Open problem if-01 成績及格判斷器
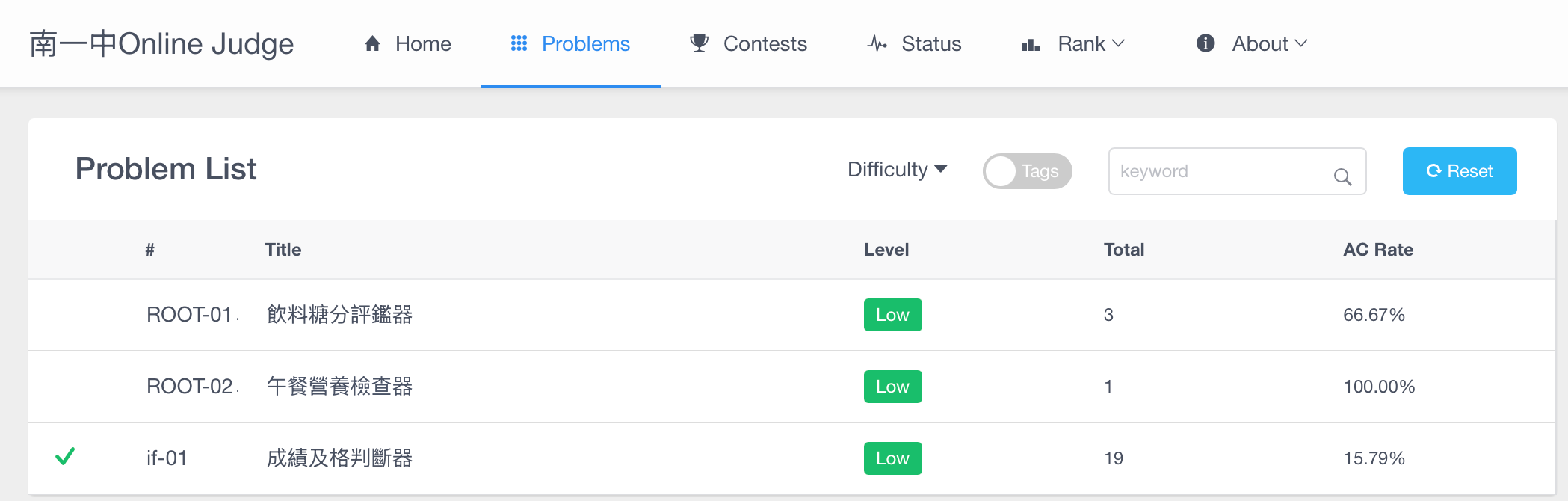 coord(339,458)
